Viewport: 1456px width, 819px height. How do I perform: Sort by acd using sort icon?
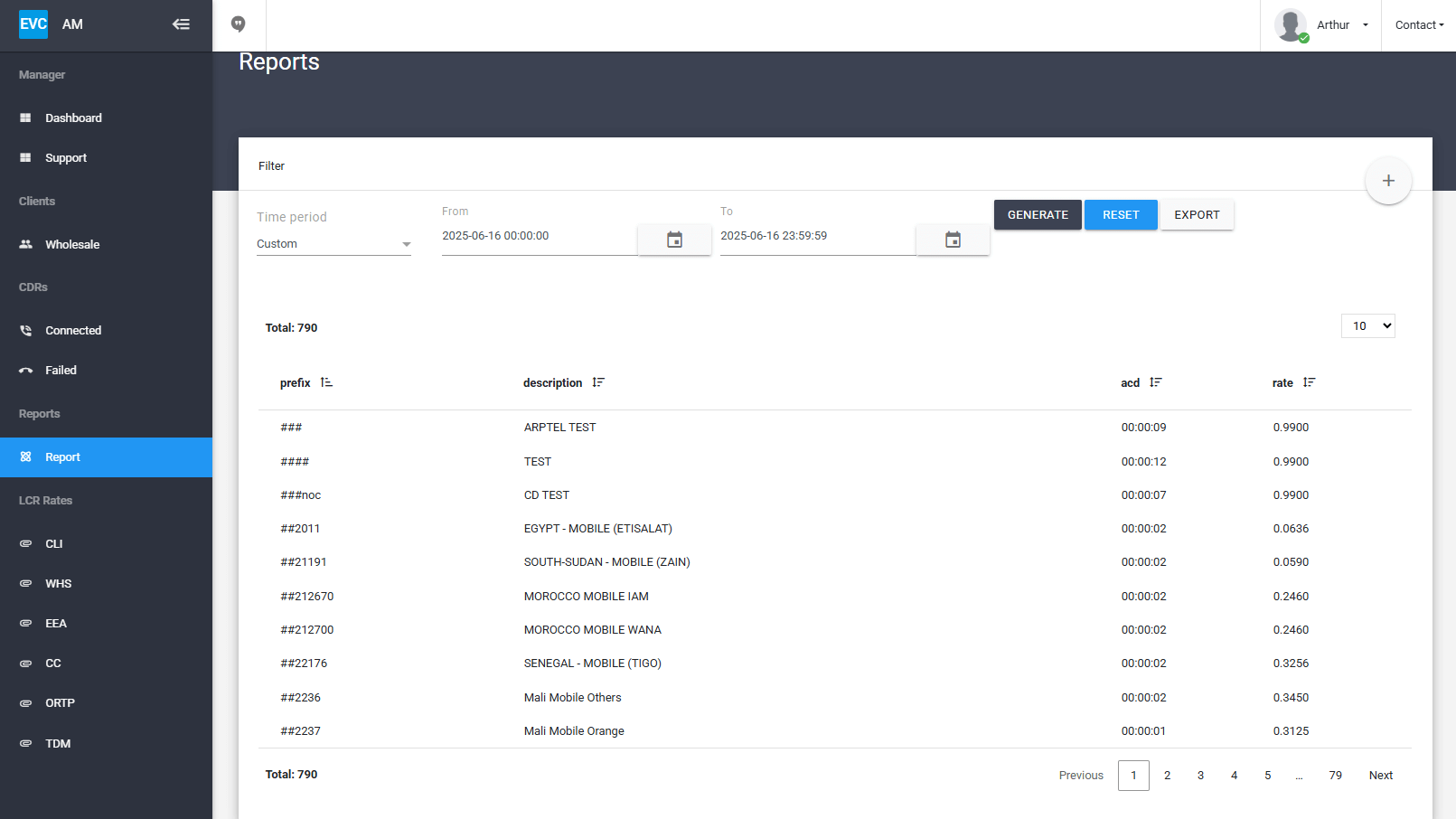tap(1156, 383)
